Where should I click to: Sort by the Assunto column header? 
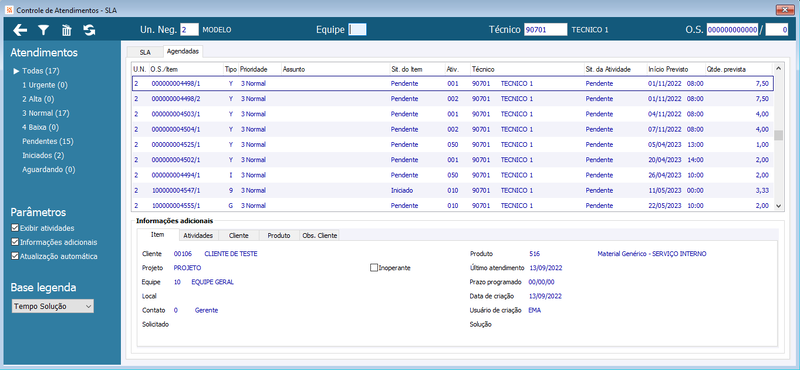coord(335,69)
